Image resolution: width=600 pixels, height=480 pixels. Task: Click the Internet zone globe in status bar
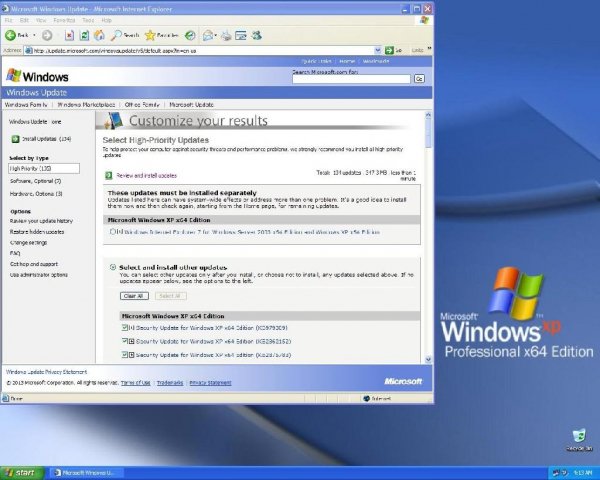pos(366,398)
